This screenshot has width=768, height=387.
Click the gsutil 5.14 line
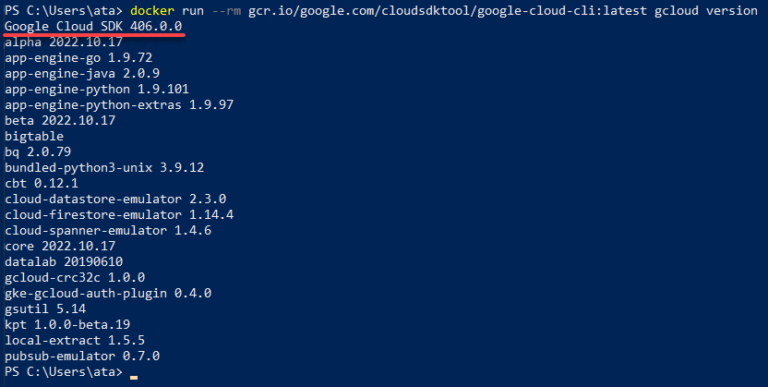point(45,309)
